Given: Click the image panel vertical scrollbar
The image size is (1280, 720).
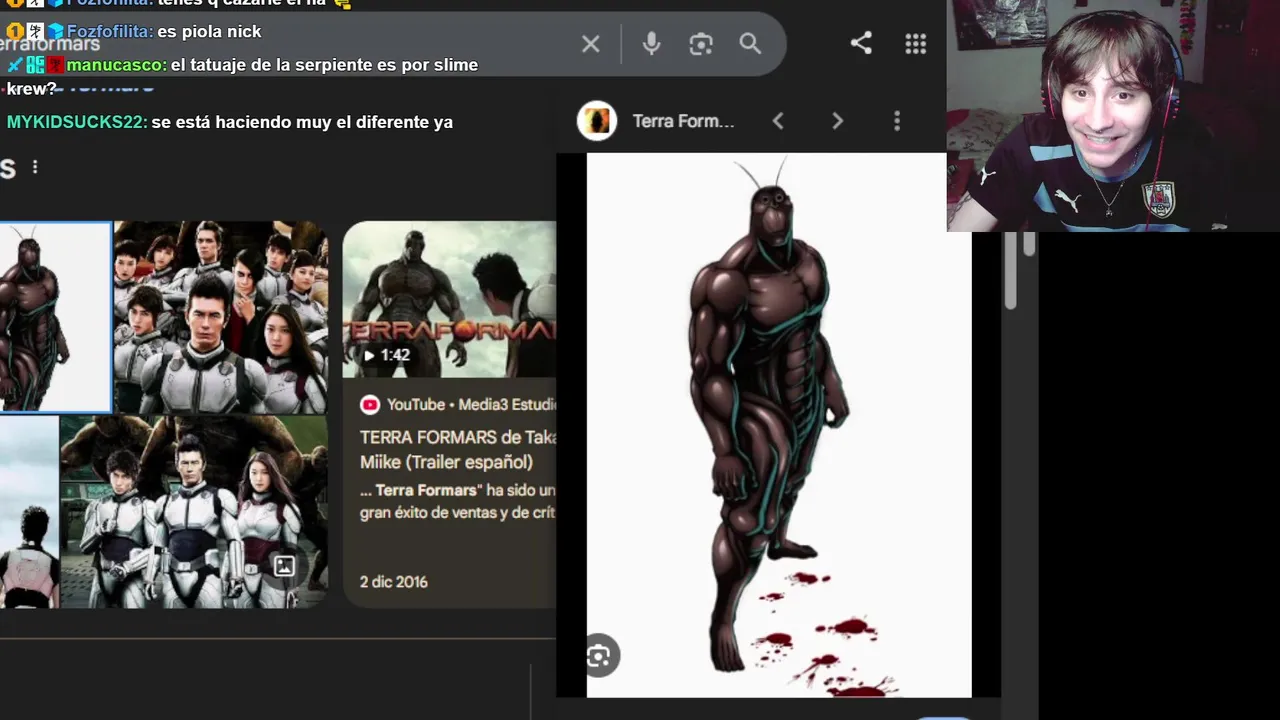Looking at the screenshot, I should [x=1010, y=268].
